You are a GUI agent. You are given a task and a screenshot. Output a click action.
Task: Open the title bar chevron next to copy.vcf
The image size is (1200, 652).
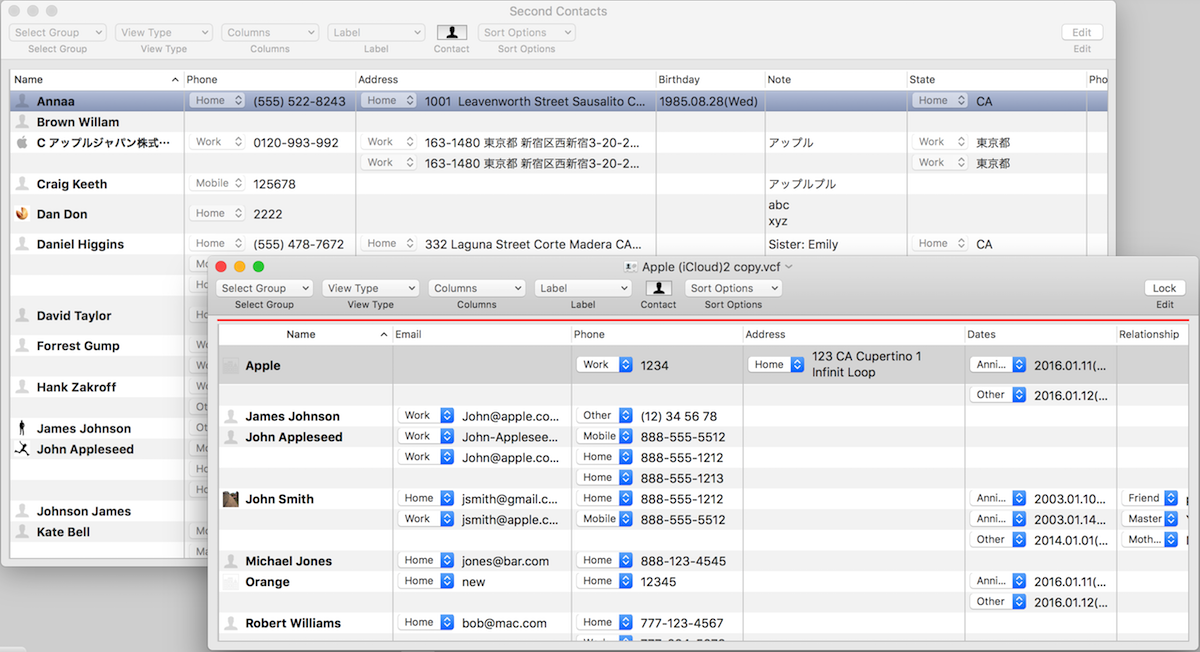(x=789, y=267)
